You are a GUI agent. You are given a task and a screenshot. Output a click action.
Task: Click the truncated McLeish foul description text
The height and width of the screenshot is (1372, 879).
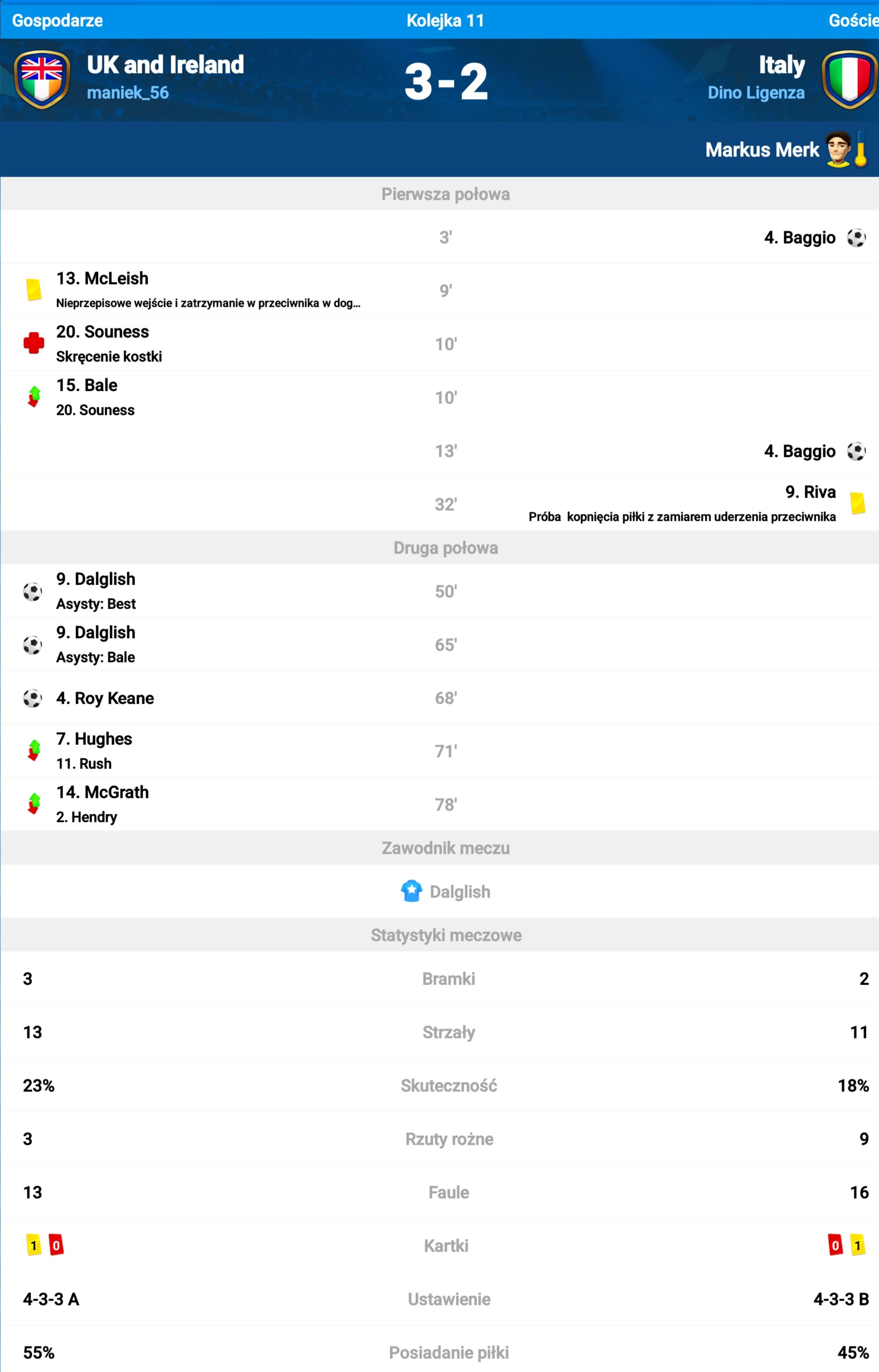(x=208, y=303)
